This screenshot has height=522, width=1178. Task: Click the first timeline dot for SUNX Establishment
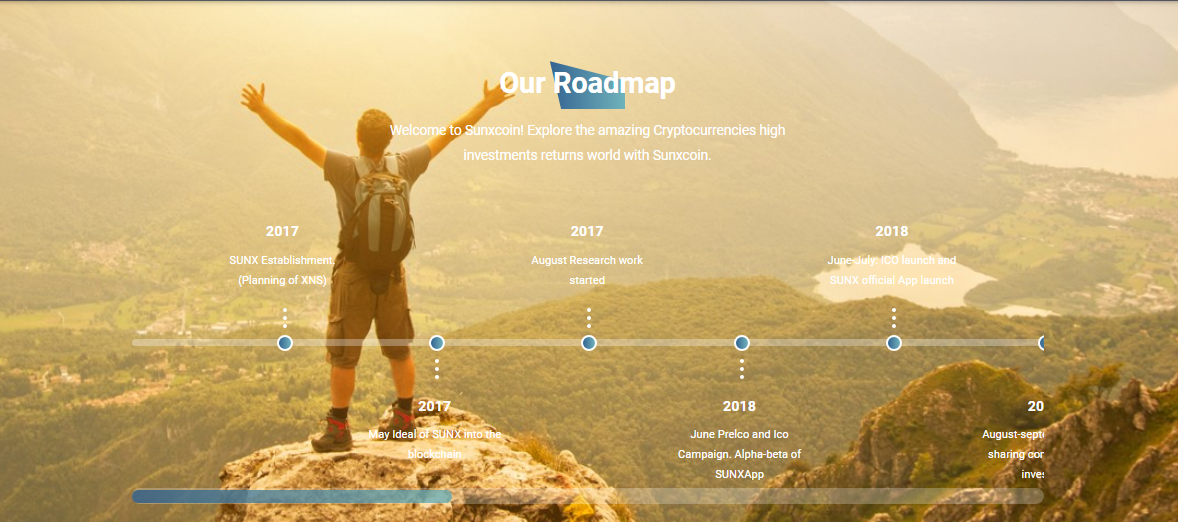tap(285, 343)
